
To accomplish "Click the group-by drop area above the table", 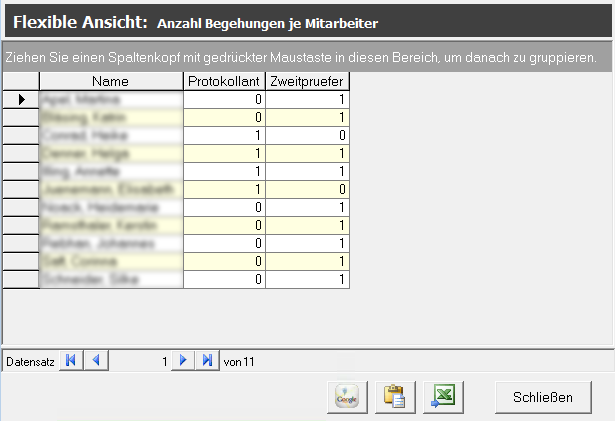I will 300,57.
